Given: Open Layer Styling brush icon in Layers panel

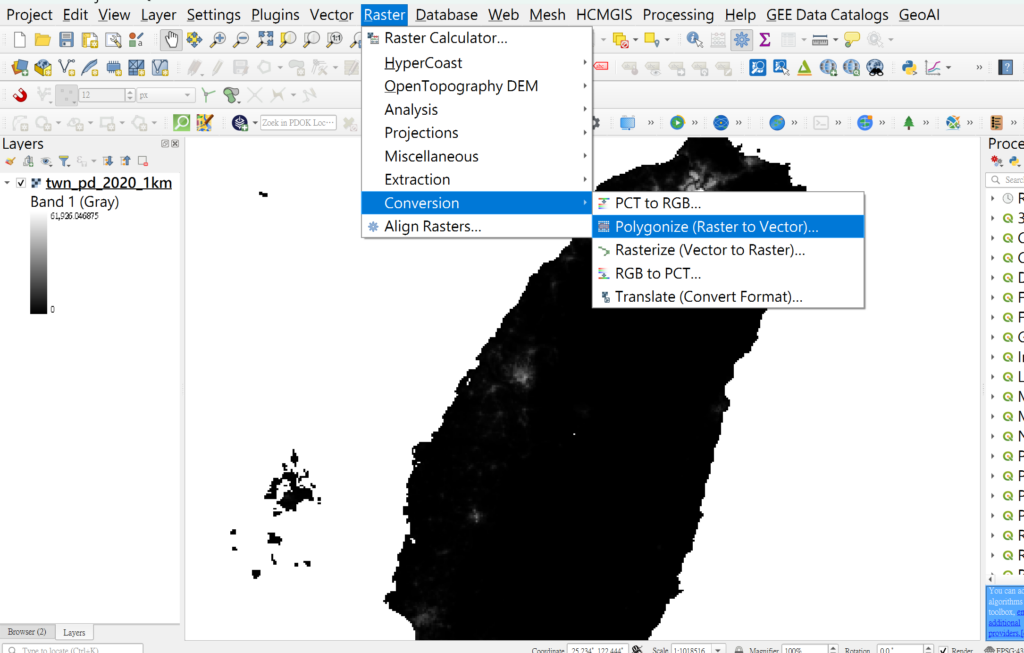Looking at the screenshot, I should click(10, 161).
